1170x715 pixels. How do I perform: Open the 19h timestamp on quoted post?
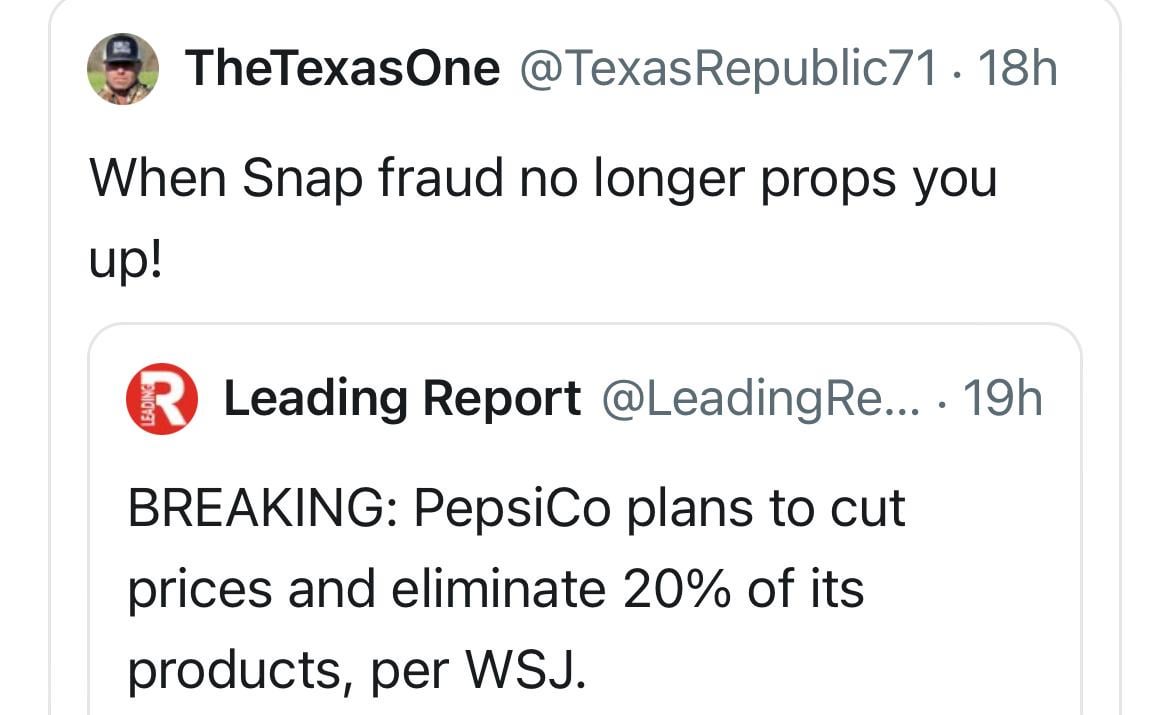click(1002, 399)
